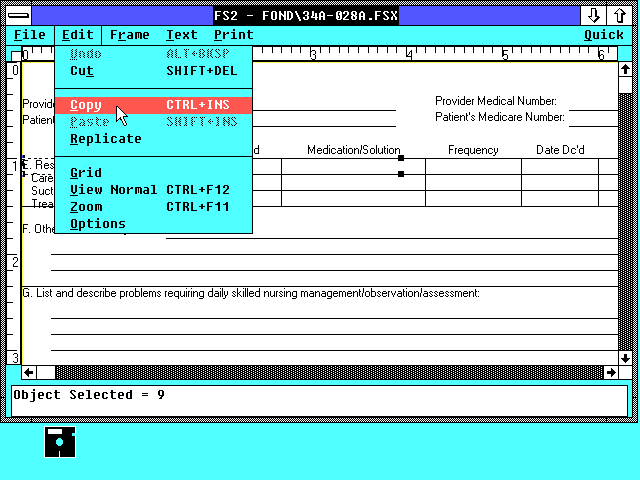
Task: Open the window control menu box
Action: 19,16
